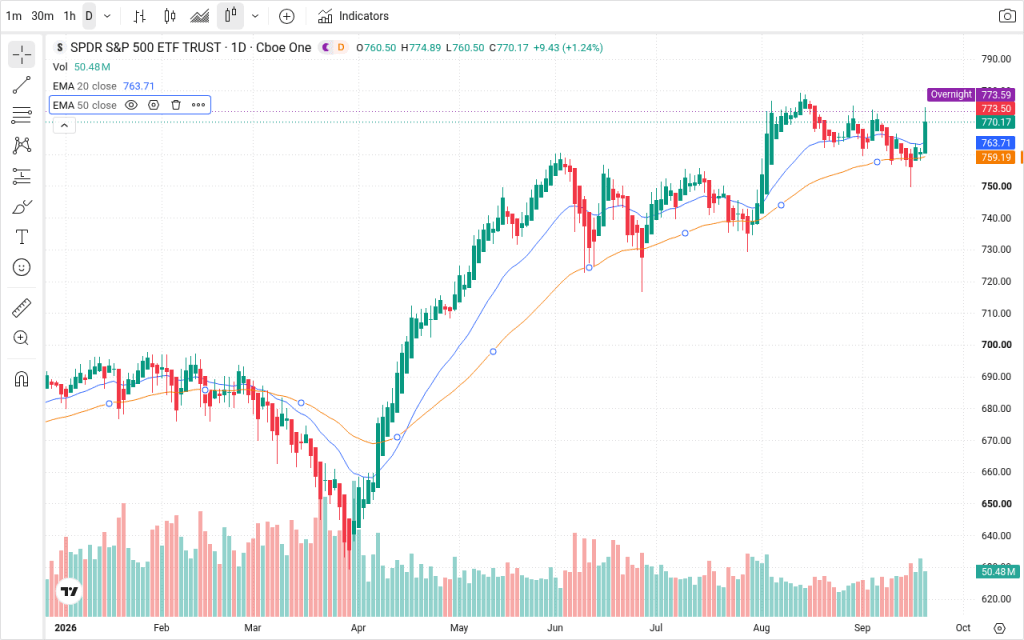Open the timeframe interval dropdown
This screenshot has width=1024, height=640.
click(x=107, y=16)
